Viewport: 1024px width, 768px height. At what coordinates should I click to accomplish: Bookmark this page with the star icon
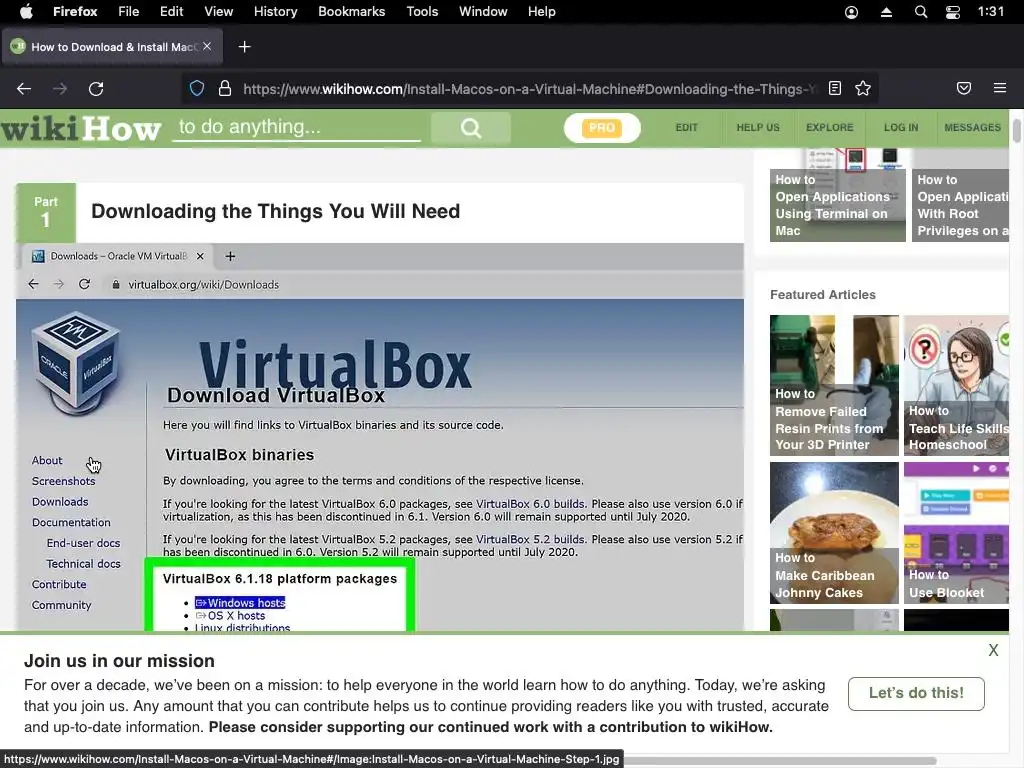pos(863,88)
